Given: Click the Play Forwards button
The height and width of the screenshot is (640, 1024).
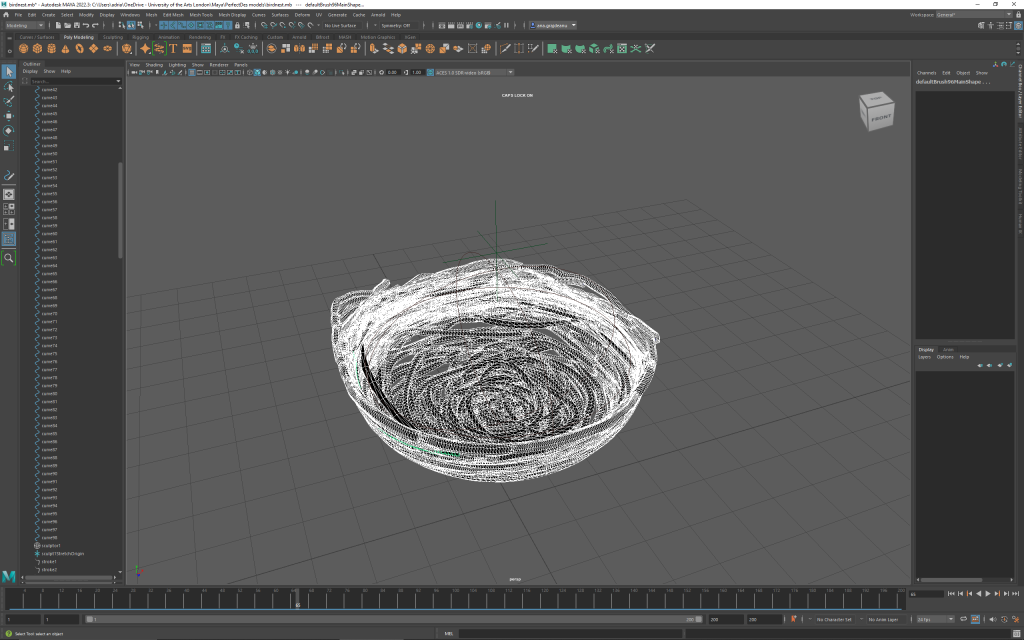Looking at the screenshot, I should click(x=987, y=594).
